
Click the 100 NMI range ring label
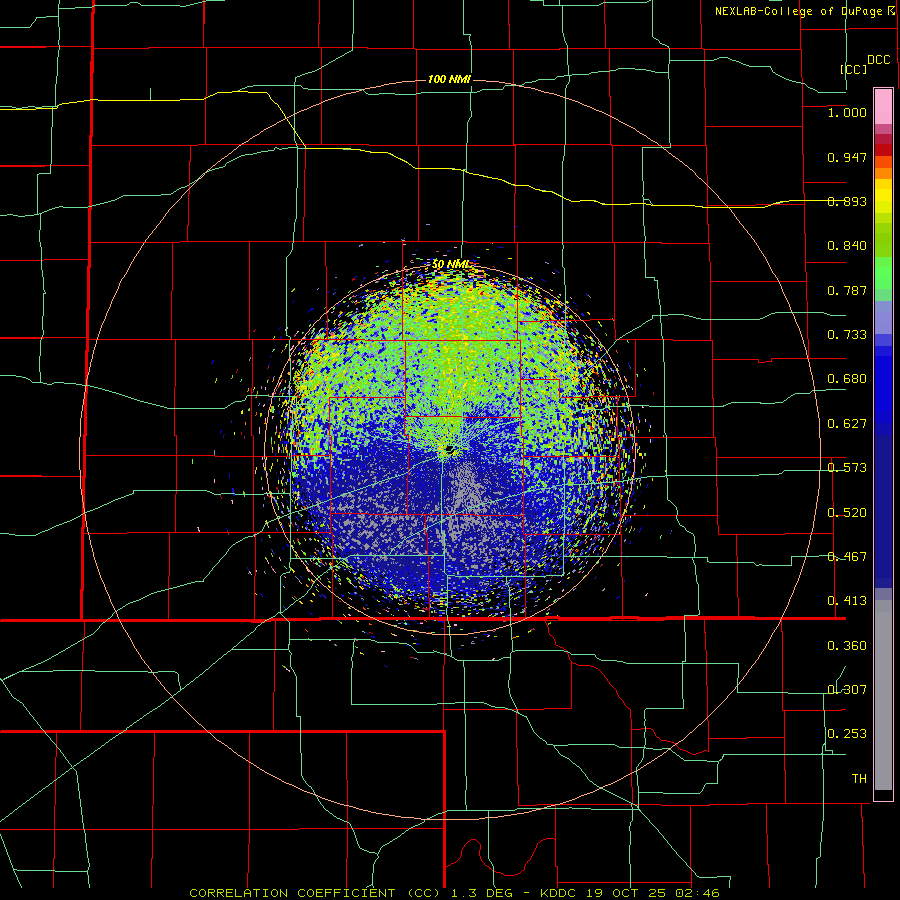(x=449, y=79)
